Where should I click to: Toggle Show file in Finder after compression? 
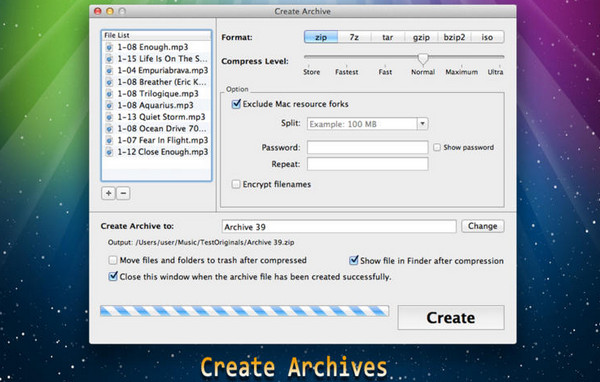tap(354, 261)
